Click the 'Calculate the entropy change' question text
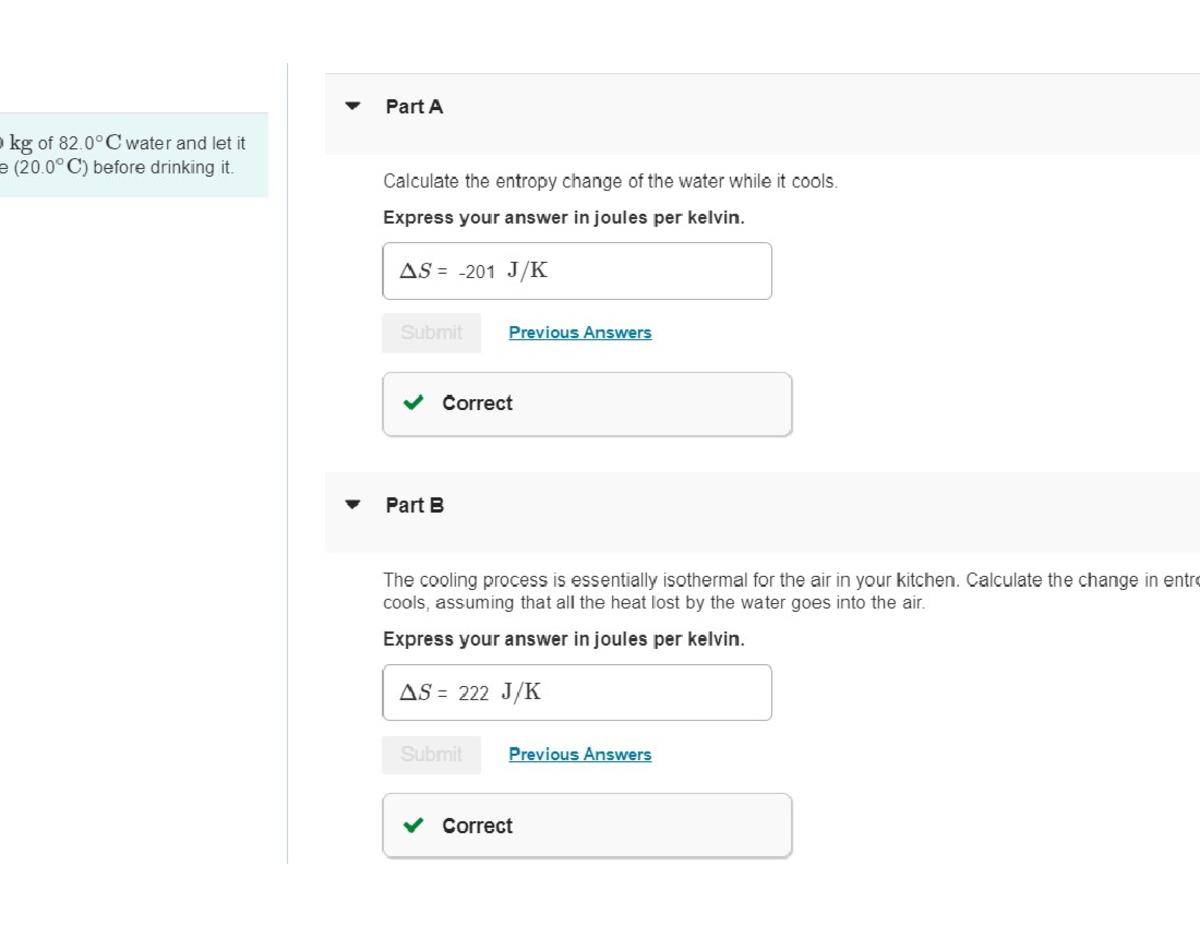 tap(610, 182)
